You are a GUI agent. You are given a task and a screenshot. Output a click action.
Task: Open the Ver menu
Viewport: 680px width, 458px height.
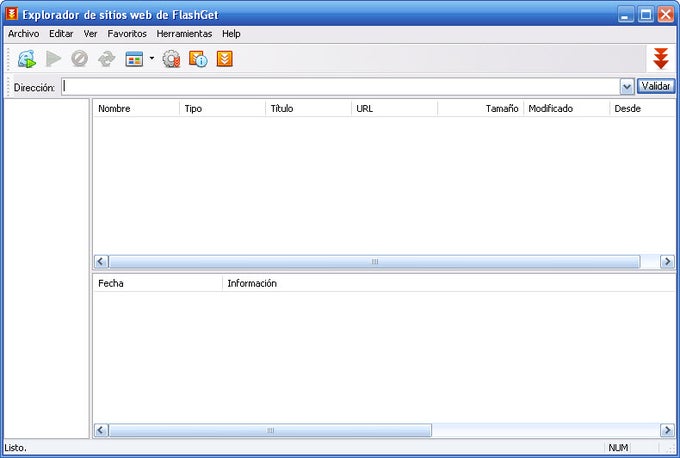[90, 33]
